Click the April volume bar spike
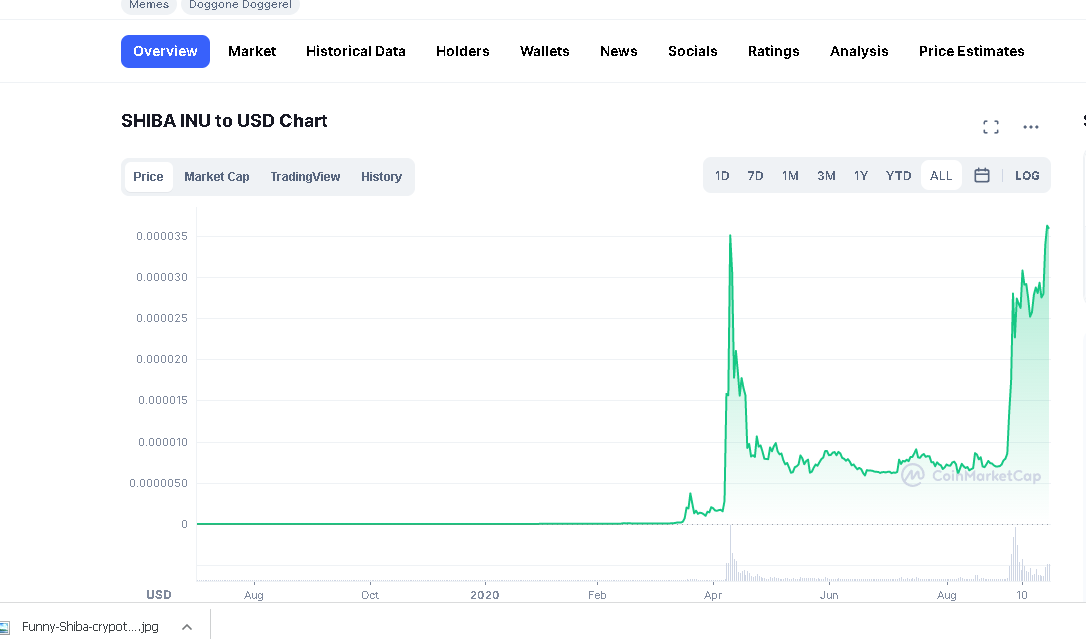The image size is (1086, 639). (x=730, y=554)
